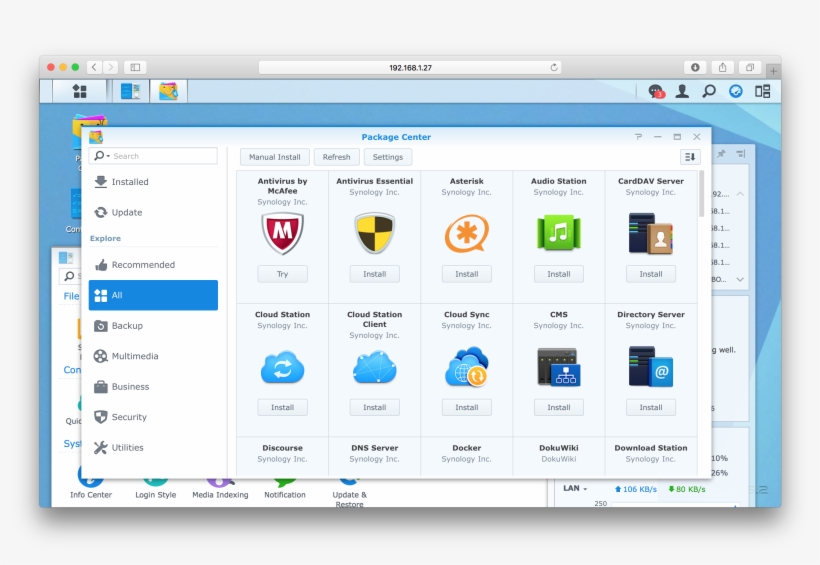Open the DSM top bar search icon
Image resolution: width=820 pixels, height=565 pixels.
click(709, 91)
